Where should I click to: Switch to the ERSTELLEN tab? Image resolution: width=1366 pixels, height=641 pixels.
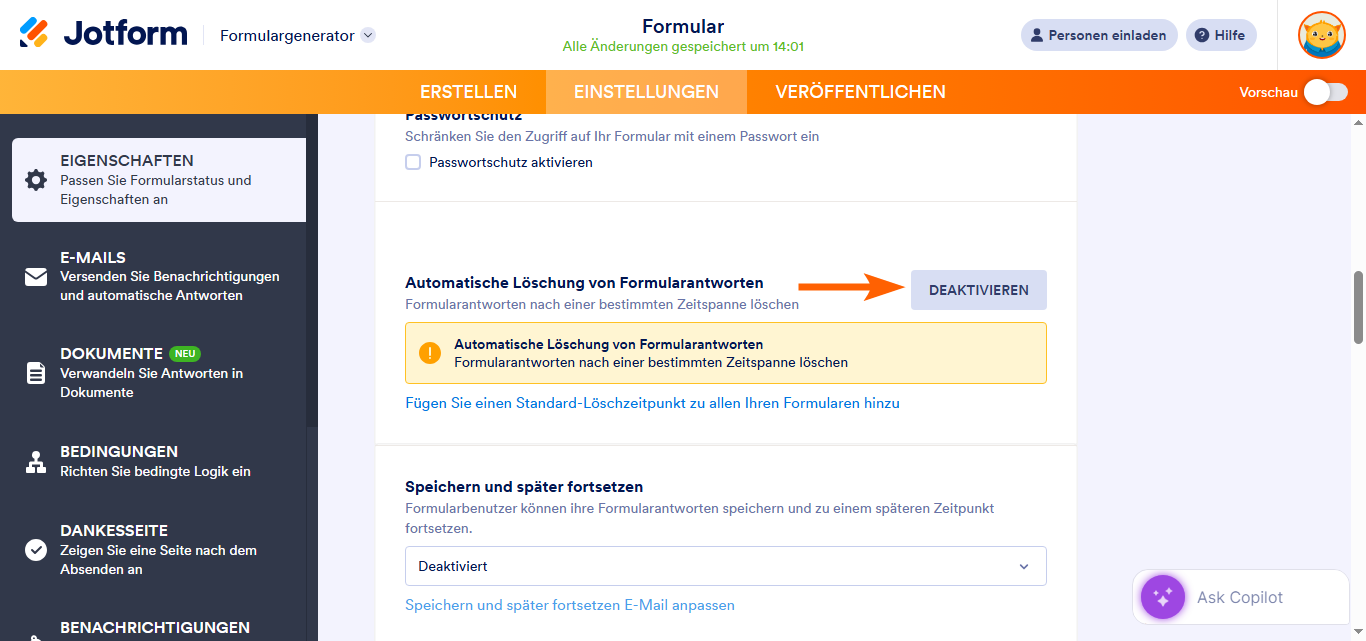pos(468,91)
